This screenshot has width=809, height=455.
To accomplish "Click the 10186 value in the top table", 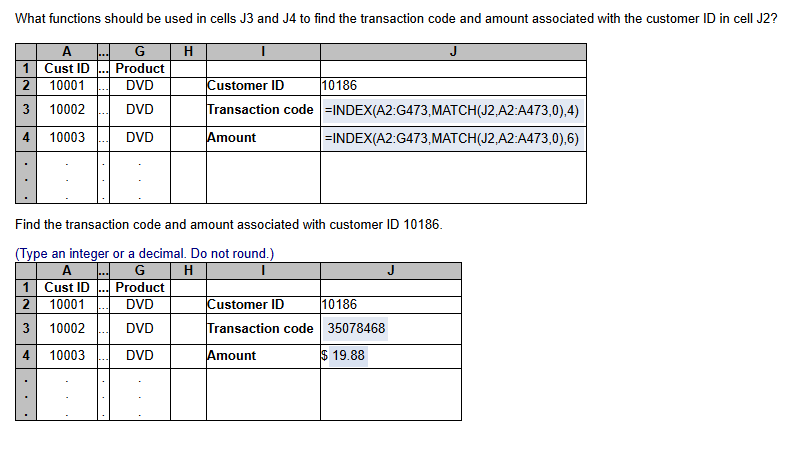I will tap(341, 86).
